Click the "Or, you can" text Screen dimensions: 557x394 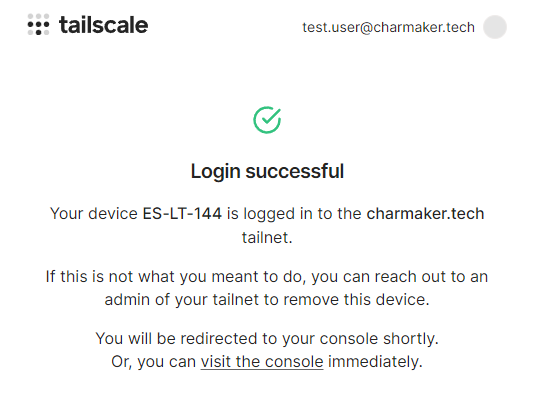click(153, 362)
